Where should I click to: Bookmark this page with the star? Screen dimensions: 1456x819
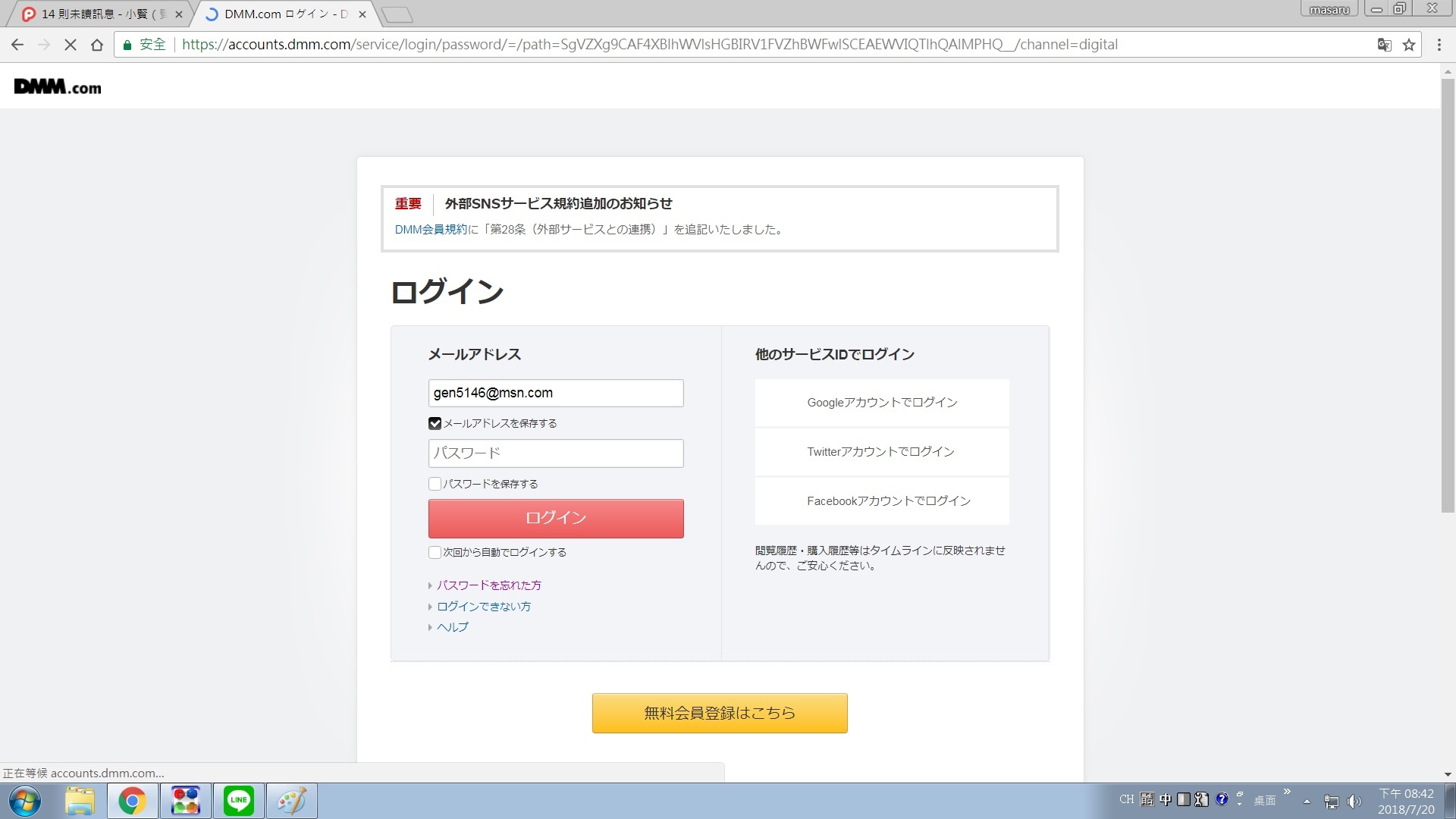tap(1409, 45)
